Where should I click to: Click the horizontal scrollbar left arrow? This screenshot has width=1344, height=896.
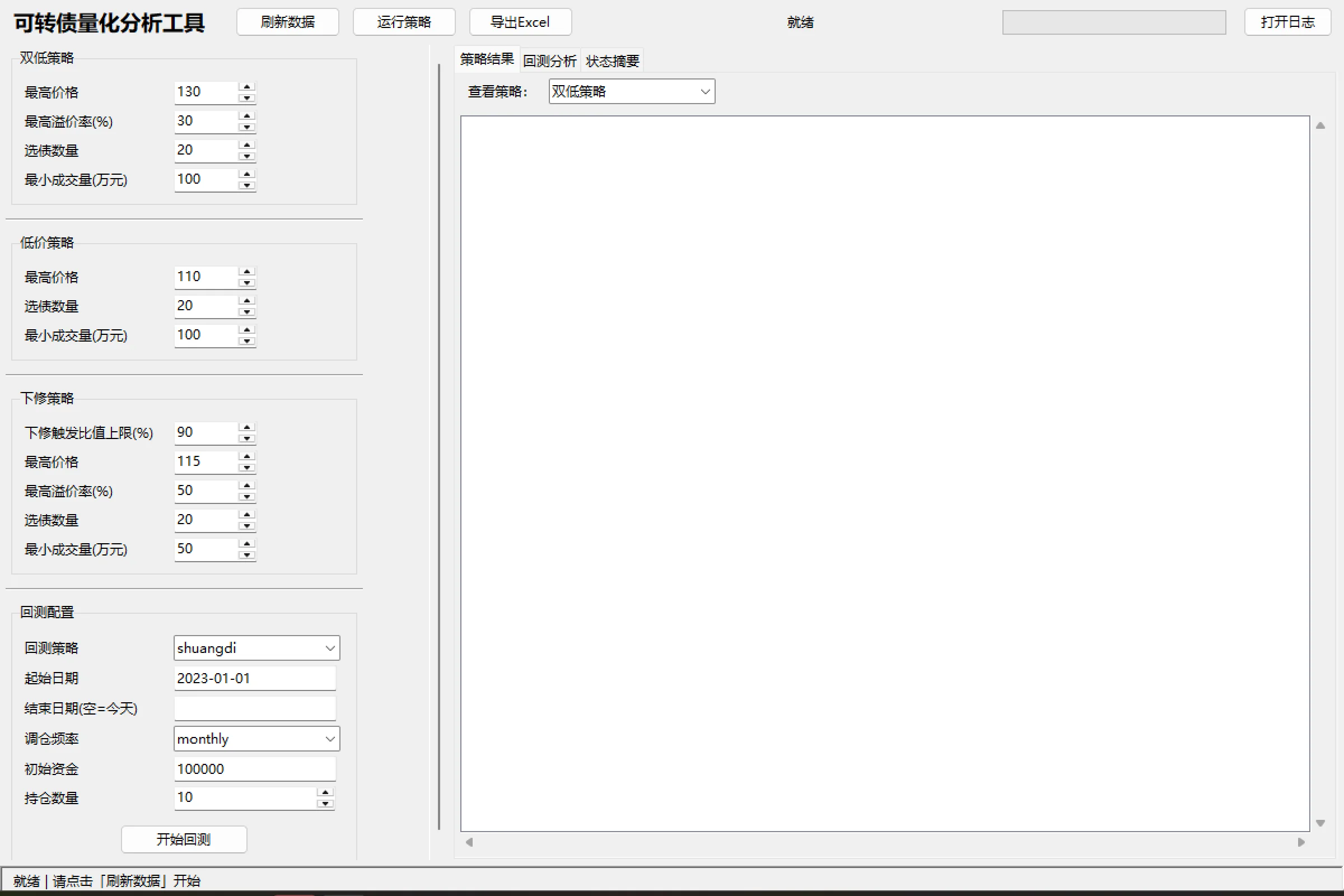tap(469, 842)
